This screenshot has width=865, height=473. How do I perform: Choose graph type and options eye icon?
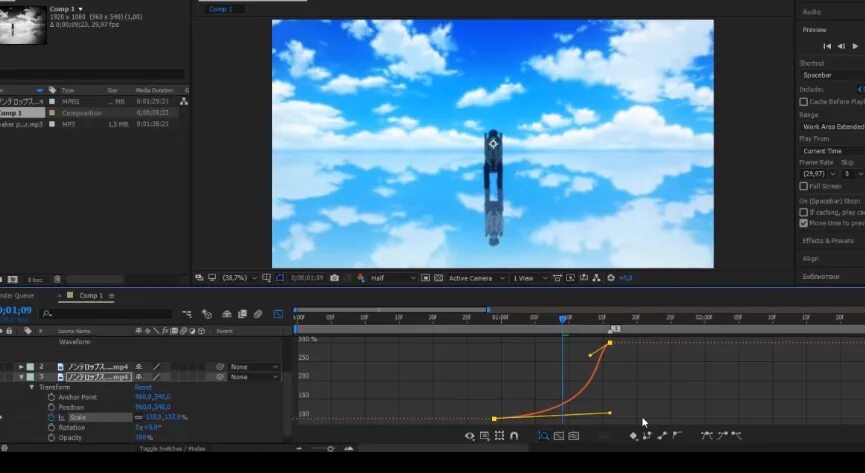click(469, 436)
